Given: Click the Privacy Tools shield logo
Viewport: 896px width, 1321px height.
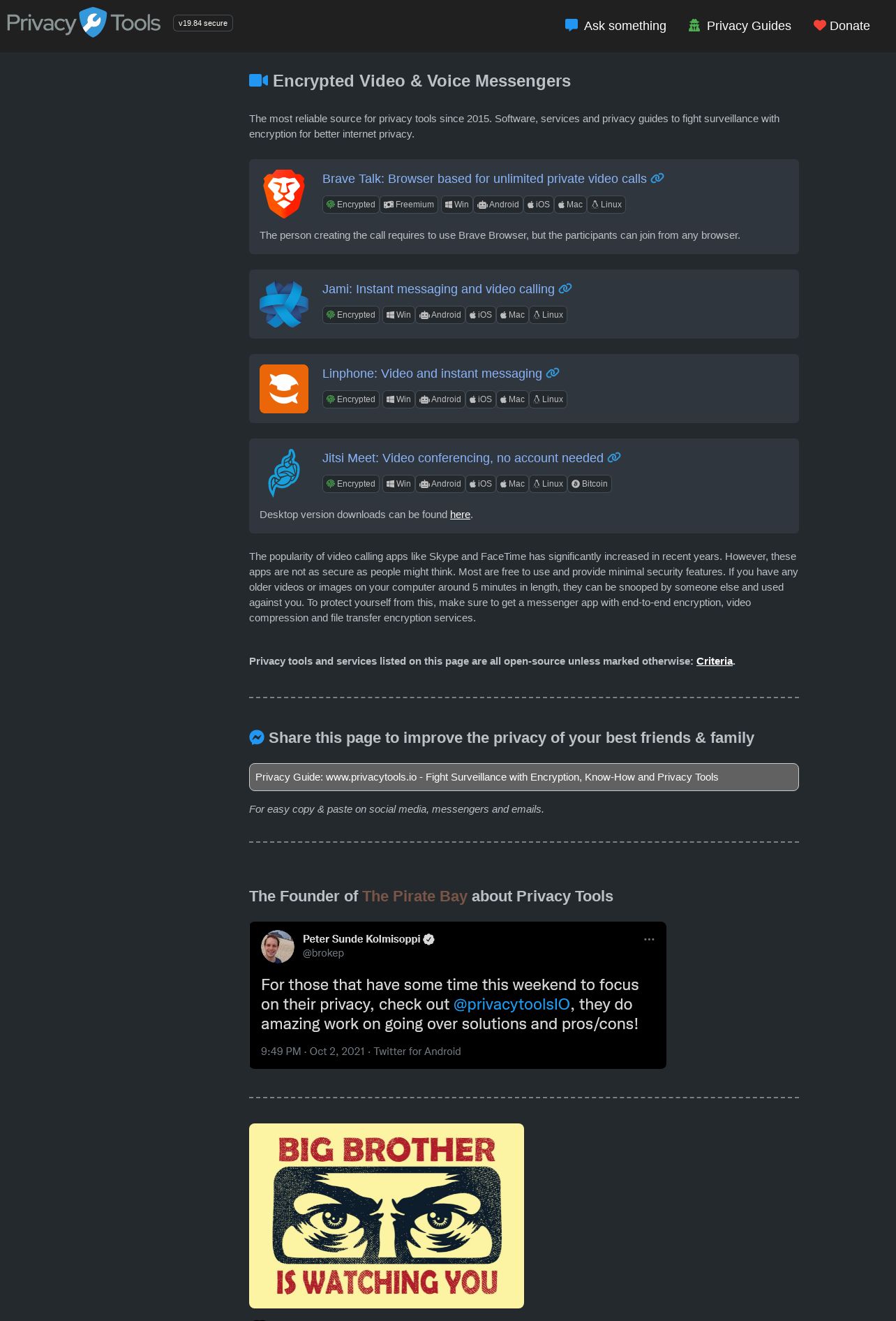Looking at the screenshot, I should [x=93, y=22].
